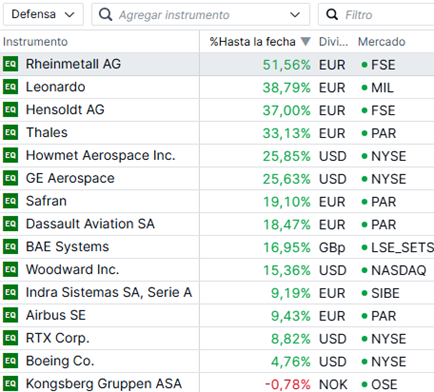Click the EQ icon beside Boeing Co.
The width and height of the screenshot is (434, 392).
pos(10,361)
